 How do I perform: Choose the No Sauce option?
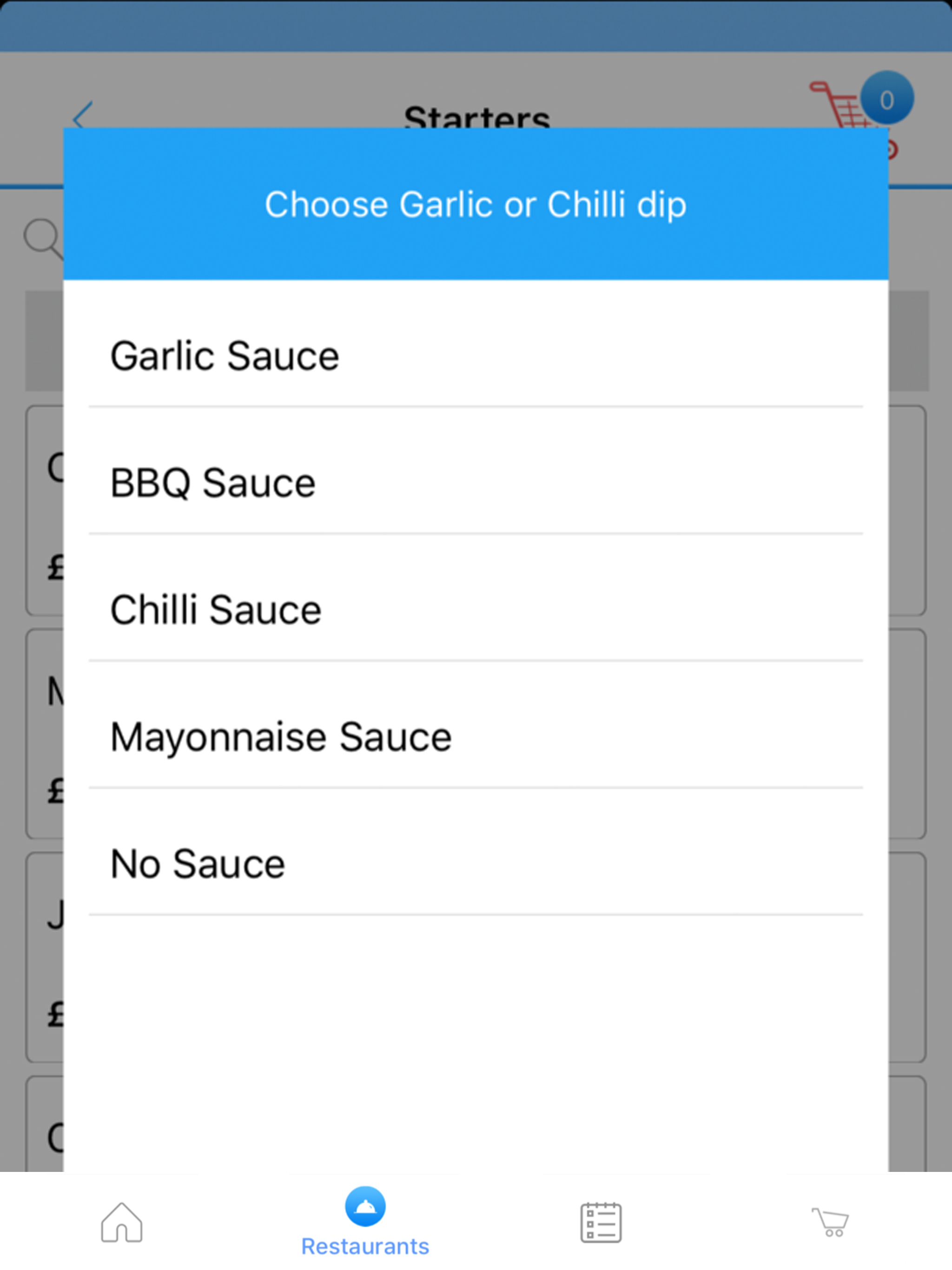click(x=476, y=864)
